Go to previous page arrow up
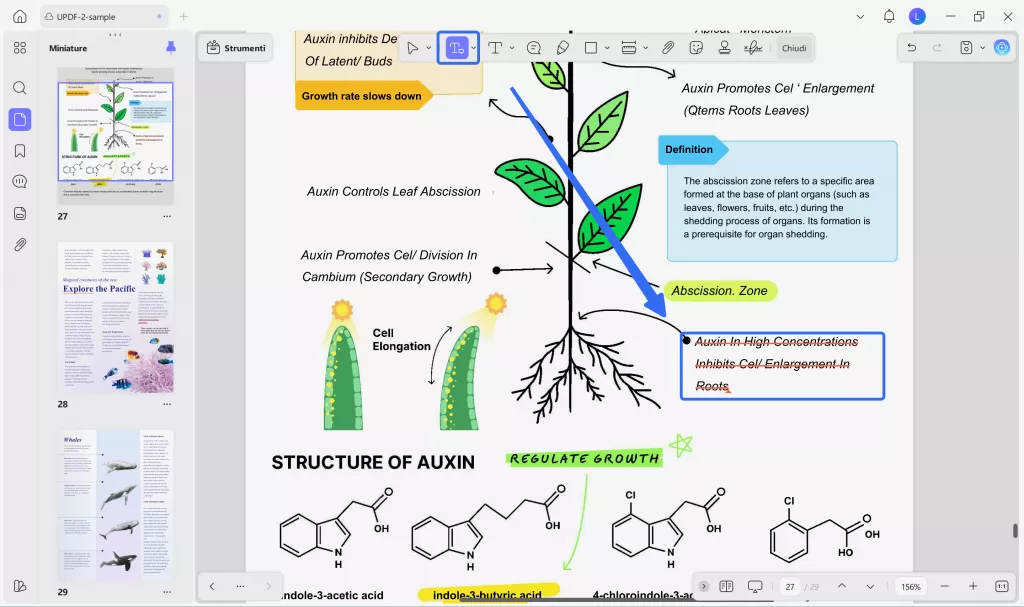This screenshot has height=607, width=1024. pos(842,586)
